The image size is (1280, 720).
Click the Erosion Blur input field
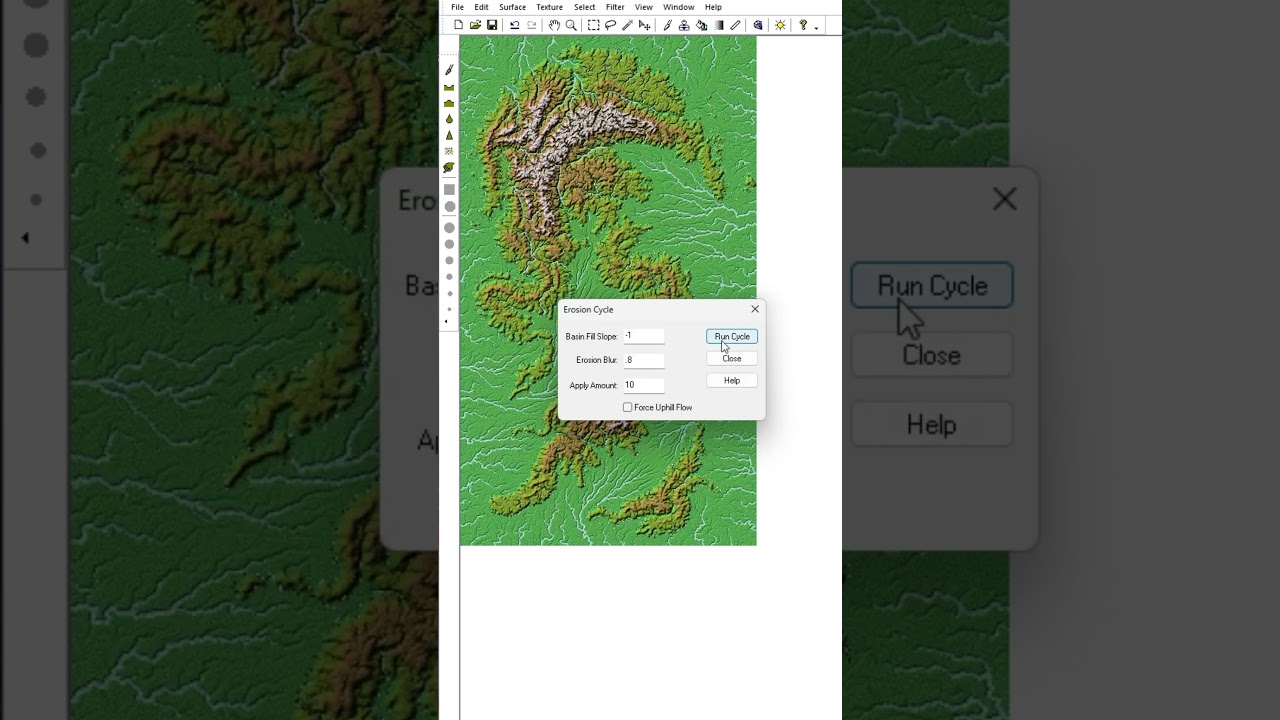644,360
